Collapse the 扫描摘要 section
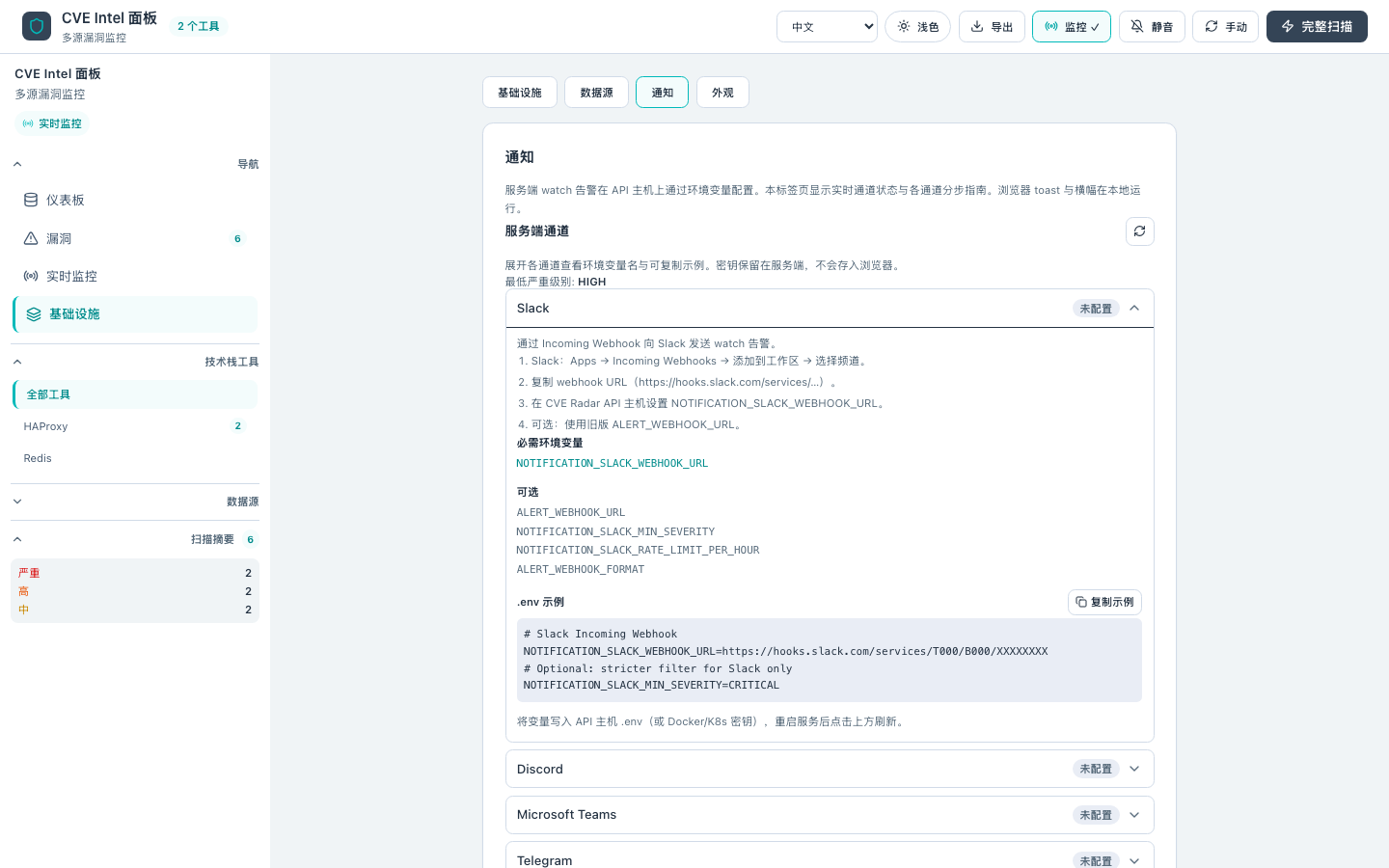The height and width of the screenshot is (868, 1389). [135, 539]
